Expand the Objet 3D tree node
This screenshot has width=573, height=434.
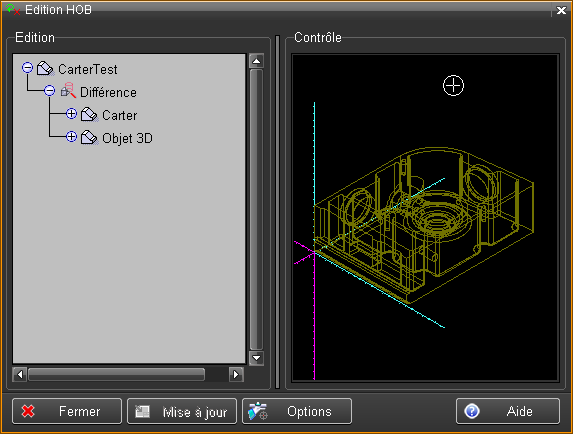pos(71,137)
